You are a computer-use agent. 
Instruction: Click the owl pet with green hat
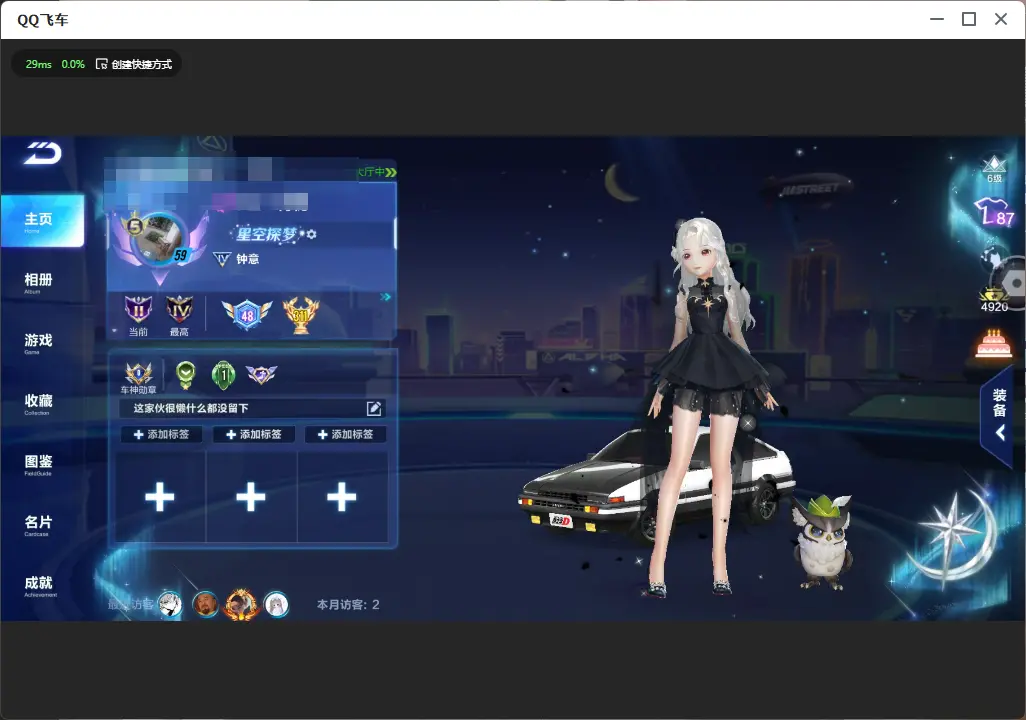[822, 542]
